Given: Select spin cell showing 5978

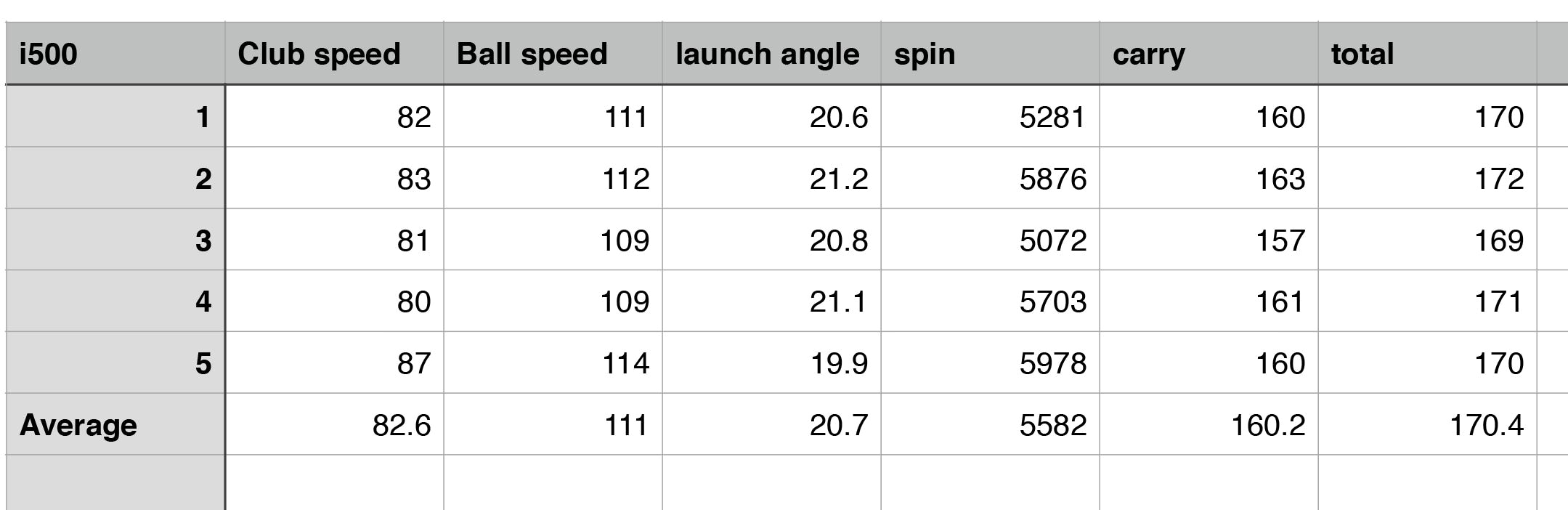Looking at the screenshot, I should (990, 363).
